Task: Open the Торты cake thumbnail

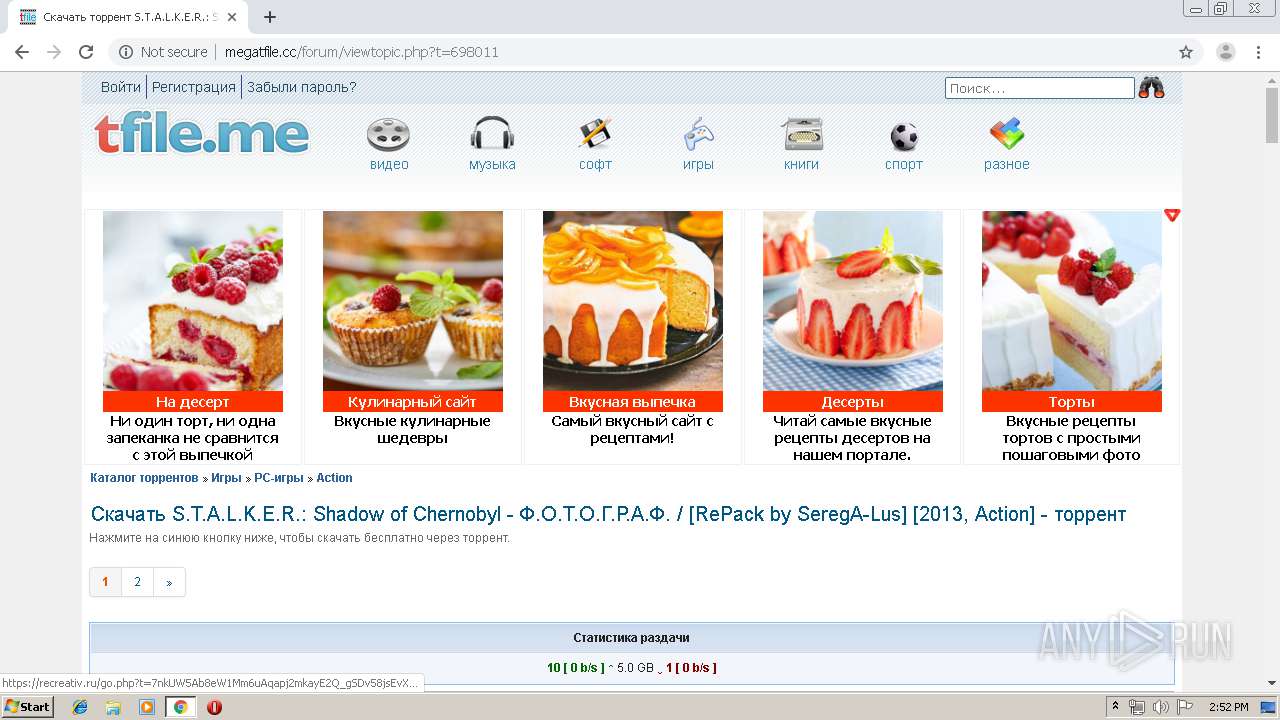Action: 1072,301
